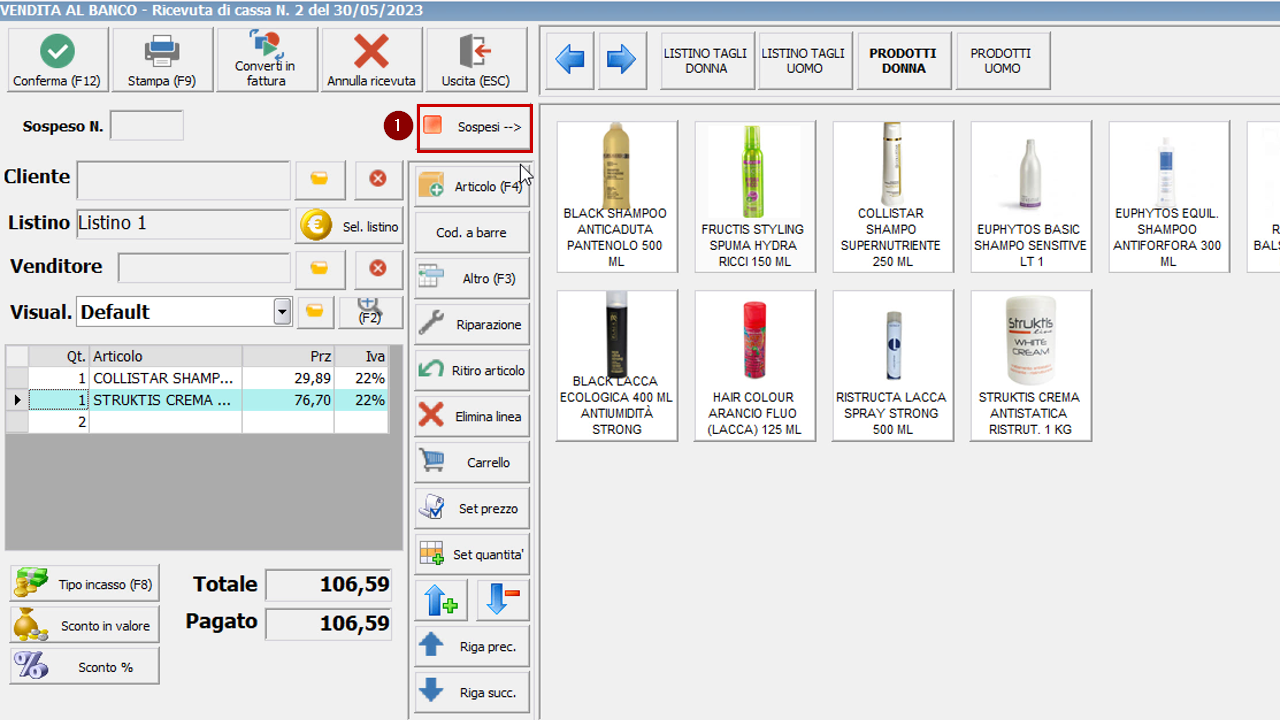
Task: Click the Venditore input field
Action: (x=204, y=268)
